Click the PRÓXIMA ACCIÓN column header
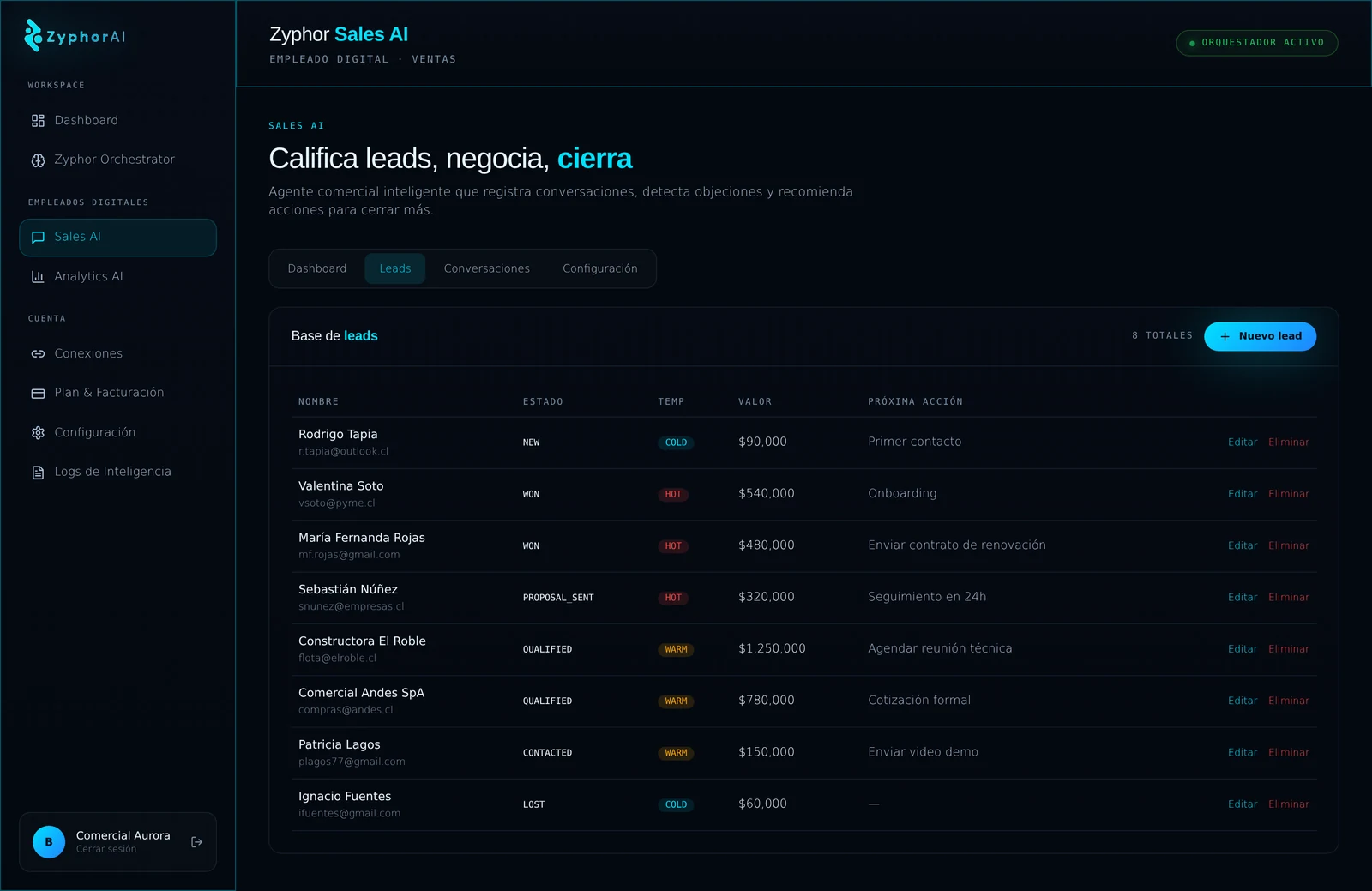The height and width of the screenshot is (891, 1372). 915,402
